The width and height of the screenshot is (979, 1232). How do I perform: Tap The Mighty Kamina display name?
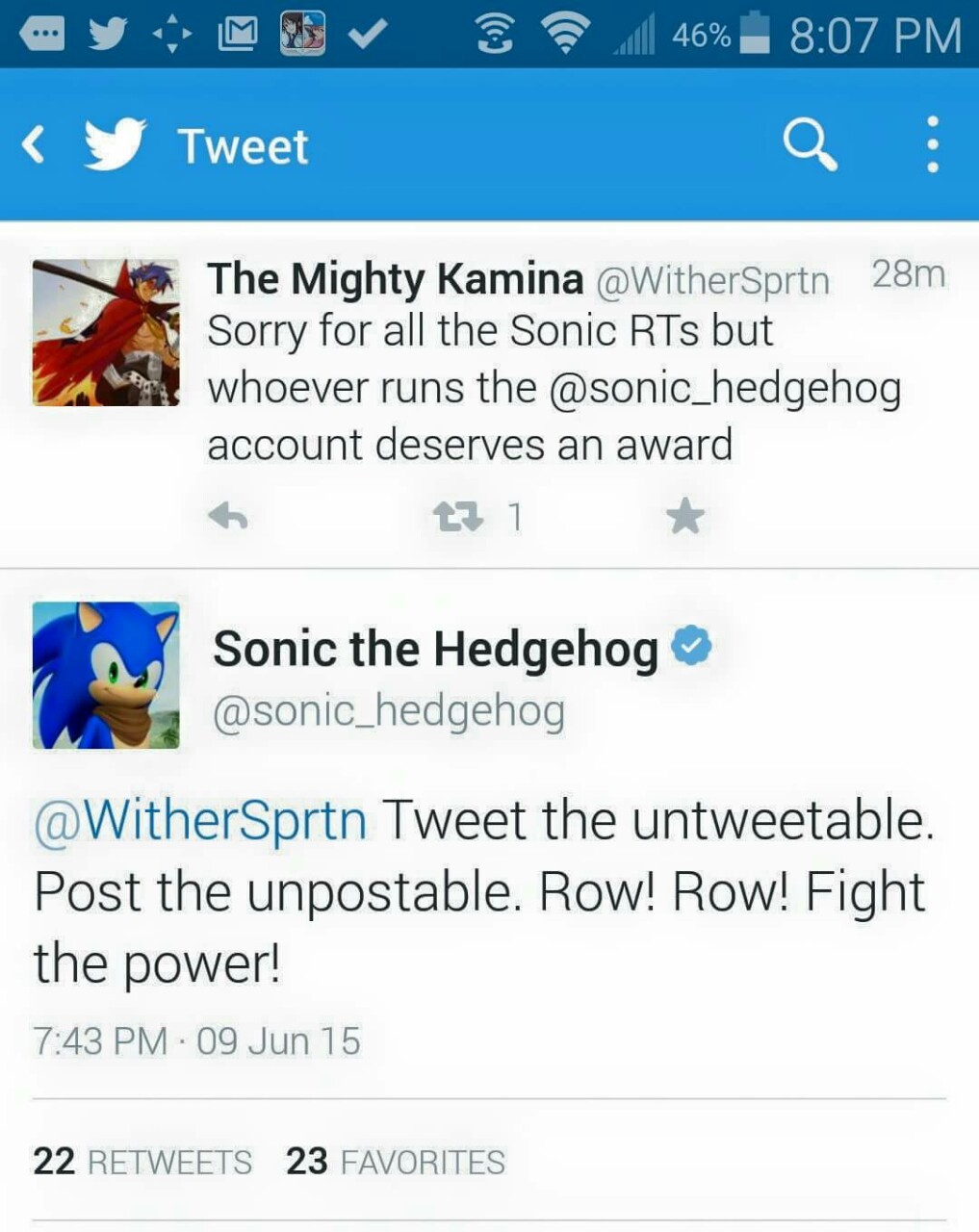point(395,279)
